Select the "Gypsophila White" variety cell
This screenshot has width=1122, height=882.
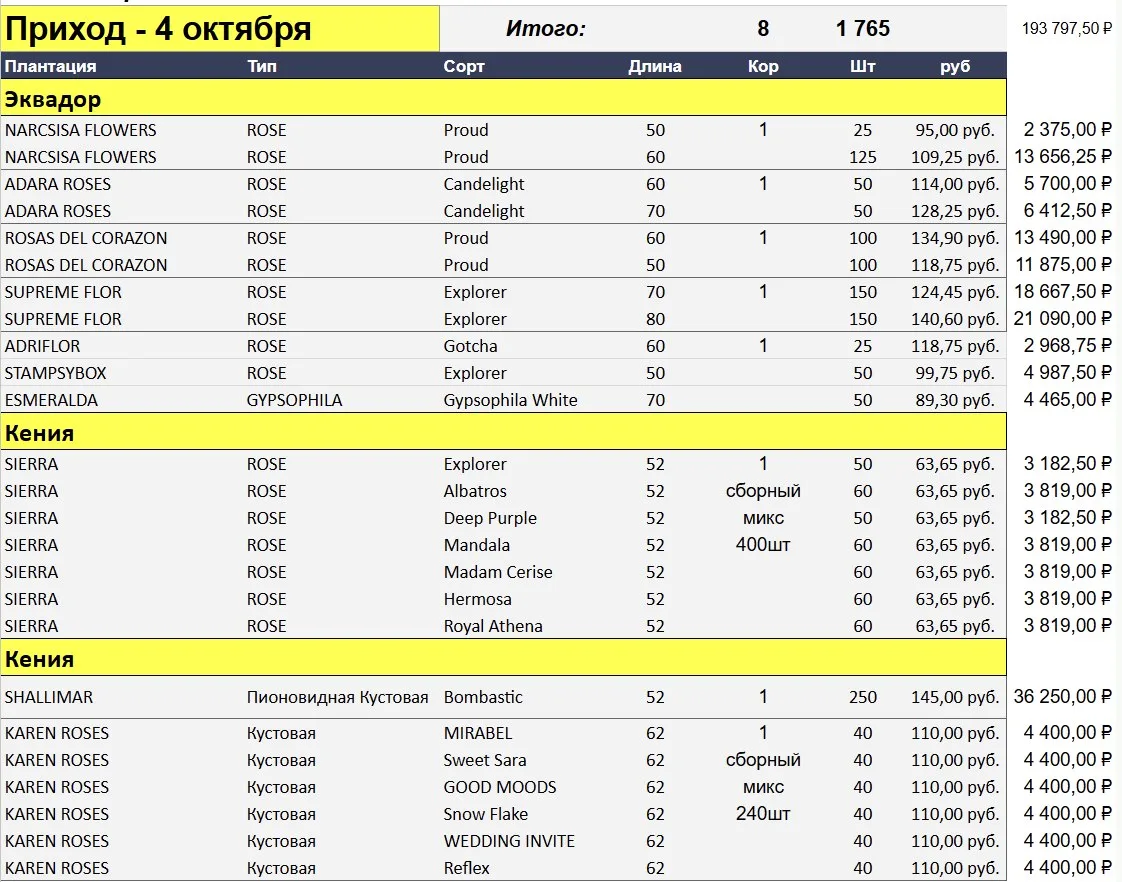click(510, 401)
